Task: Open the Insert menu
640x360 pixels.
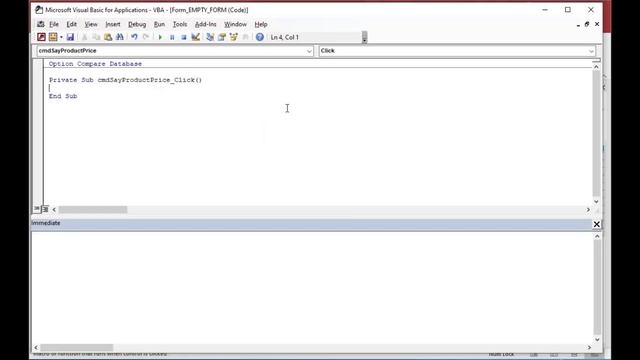Action: (x=113, y=24)
